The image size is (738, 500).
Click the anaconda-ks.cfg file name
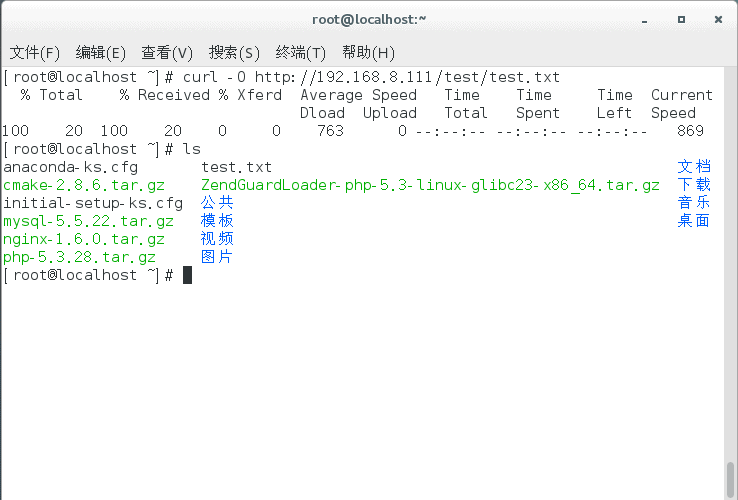tap(71, 167)
